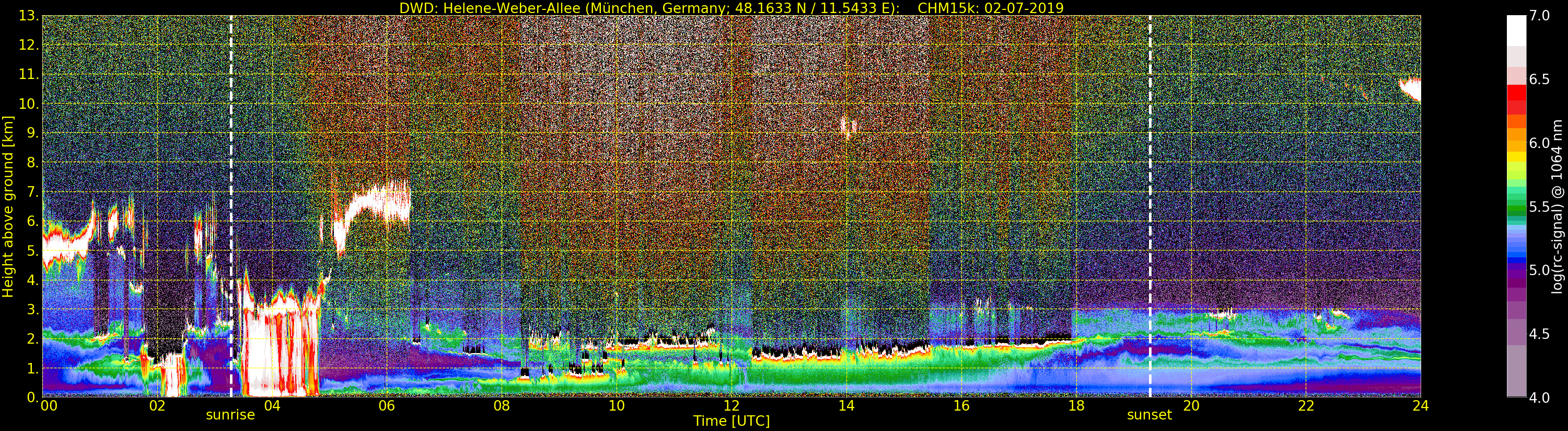
Task: Click the y-axis tick label 4
Action: (32, 280)
